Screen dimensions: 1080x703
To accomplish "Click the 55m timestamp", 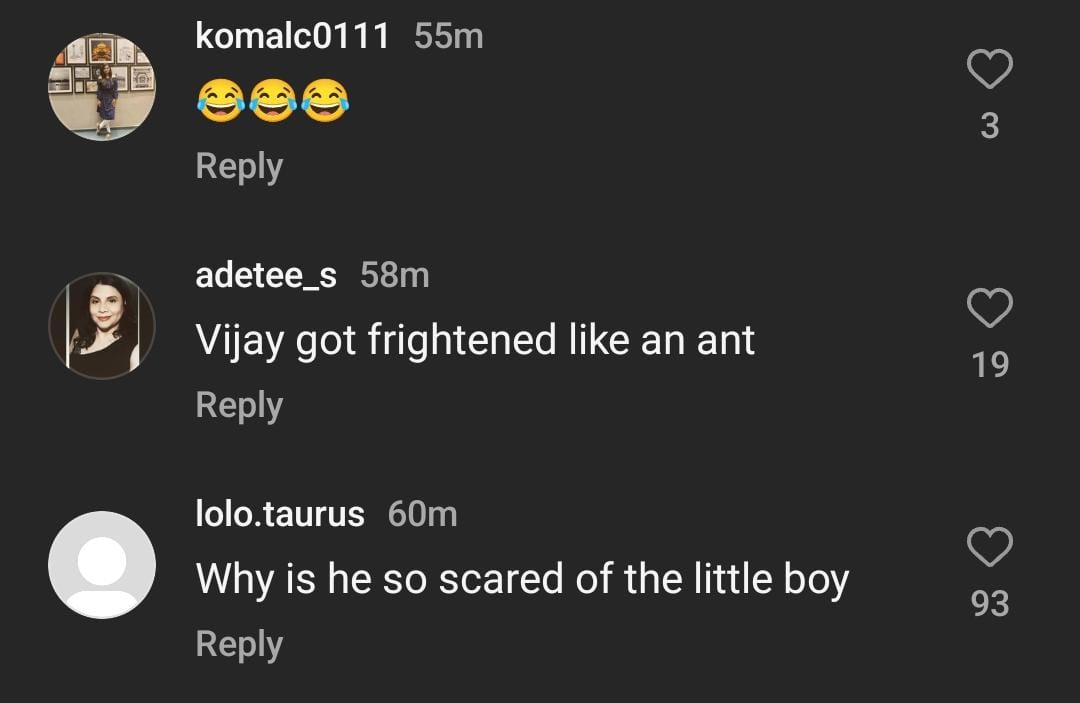I will pyautogui.click(x=448, y=37).
